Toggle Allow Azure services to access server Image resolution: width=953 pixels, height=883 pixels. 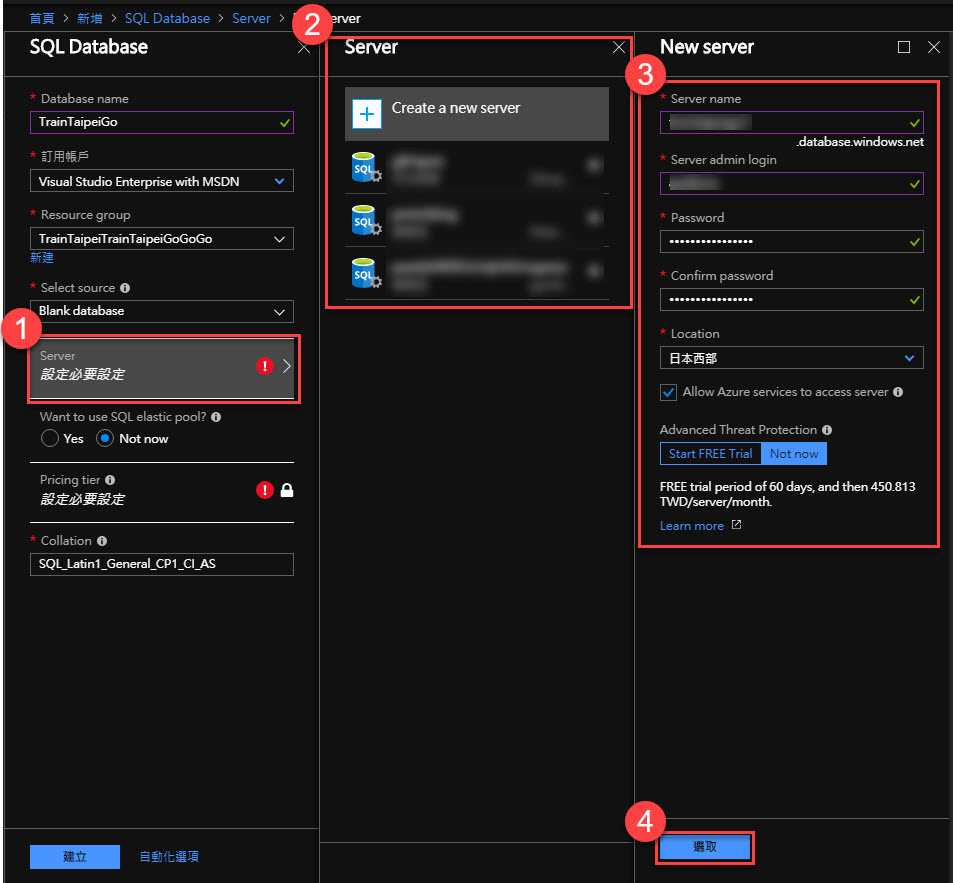point(668,392)
